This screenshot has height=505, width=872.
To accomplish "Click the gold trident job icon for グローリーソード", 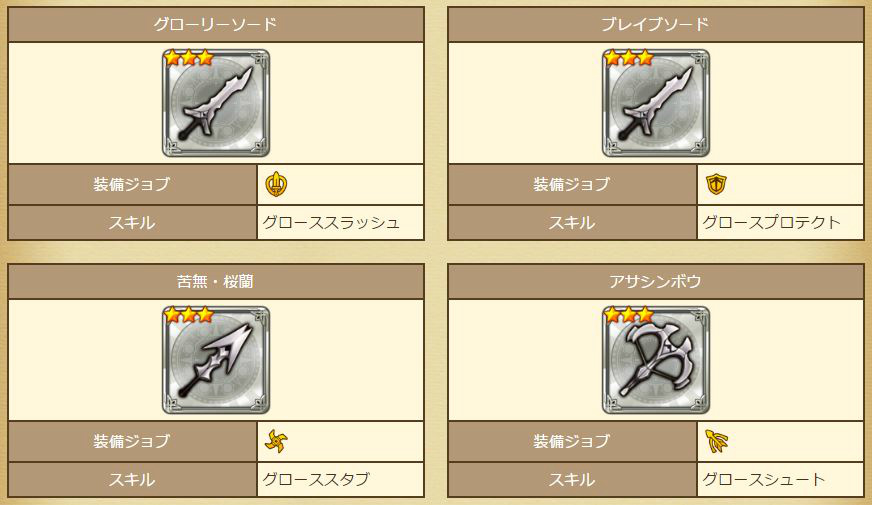I will pyautogui.click(x=276, y=184).
